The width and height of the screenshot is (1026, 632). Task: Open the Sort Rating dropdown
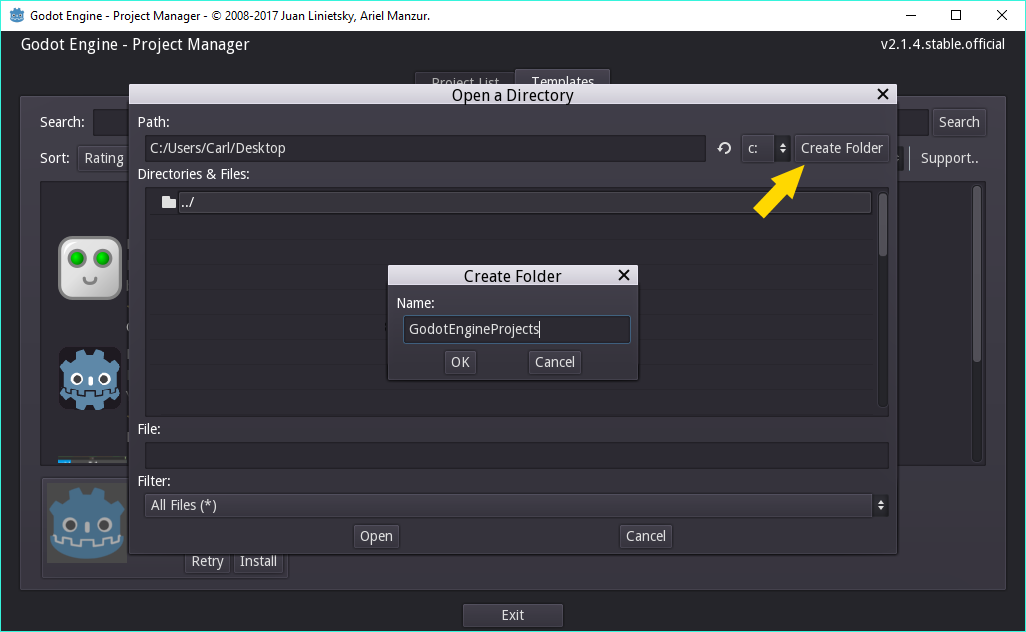click(x=103, y=158)
